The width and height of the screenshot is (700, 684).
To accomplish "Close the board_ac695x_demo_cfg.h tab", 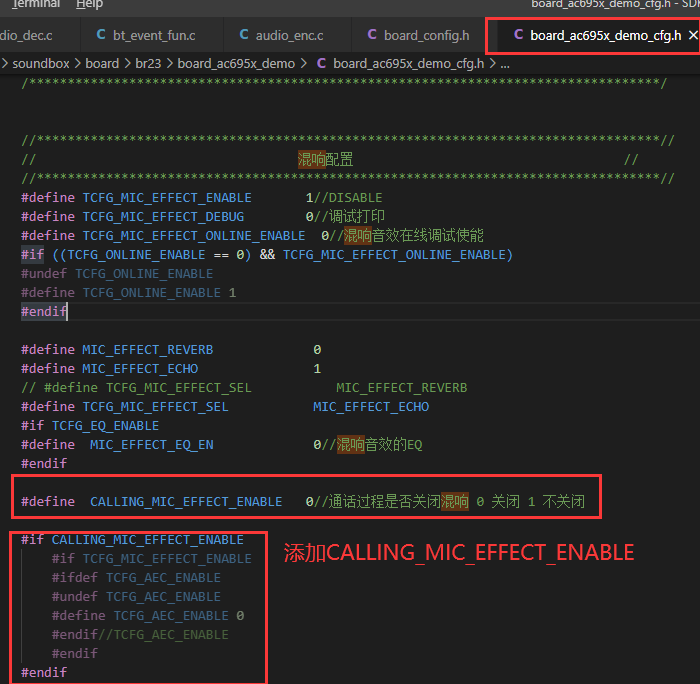I will pyautogui.click(x=693, y=35).
